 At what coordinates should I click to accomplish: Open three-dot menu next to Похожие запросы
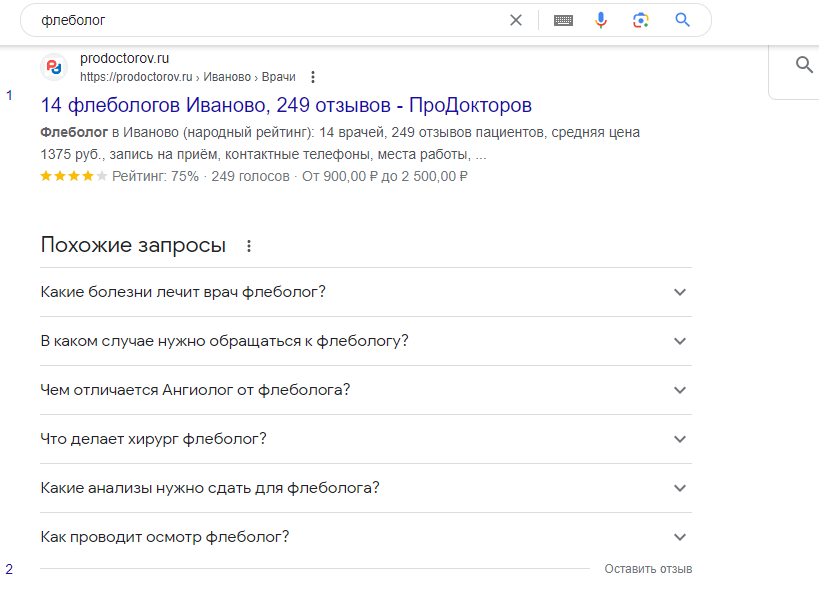[249, 246]
